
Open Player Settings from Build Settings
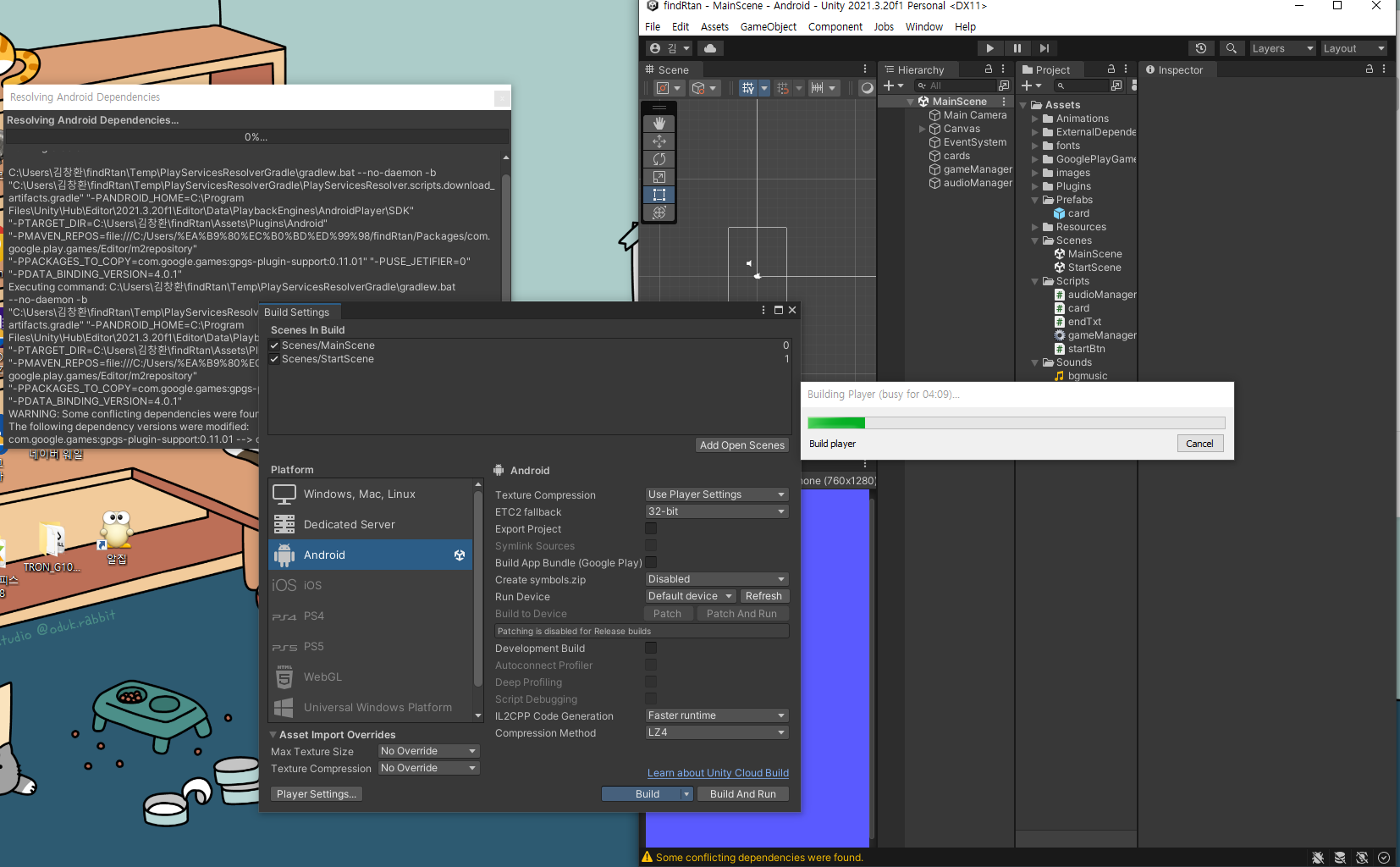coord(317,794)
